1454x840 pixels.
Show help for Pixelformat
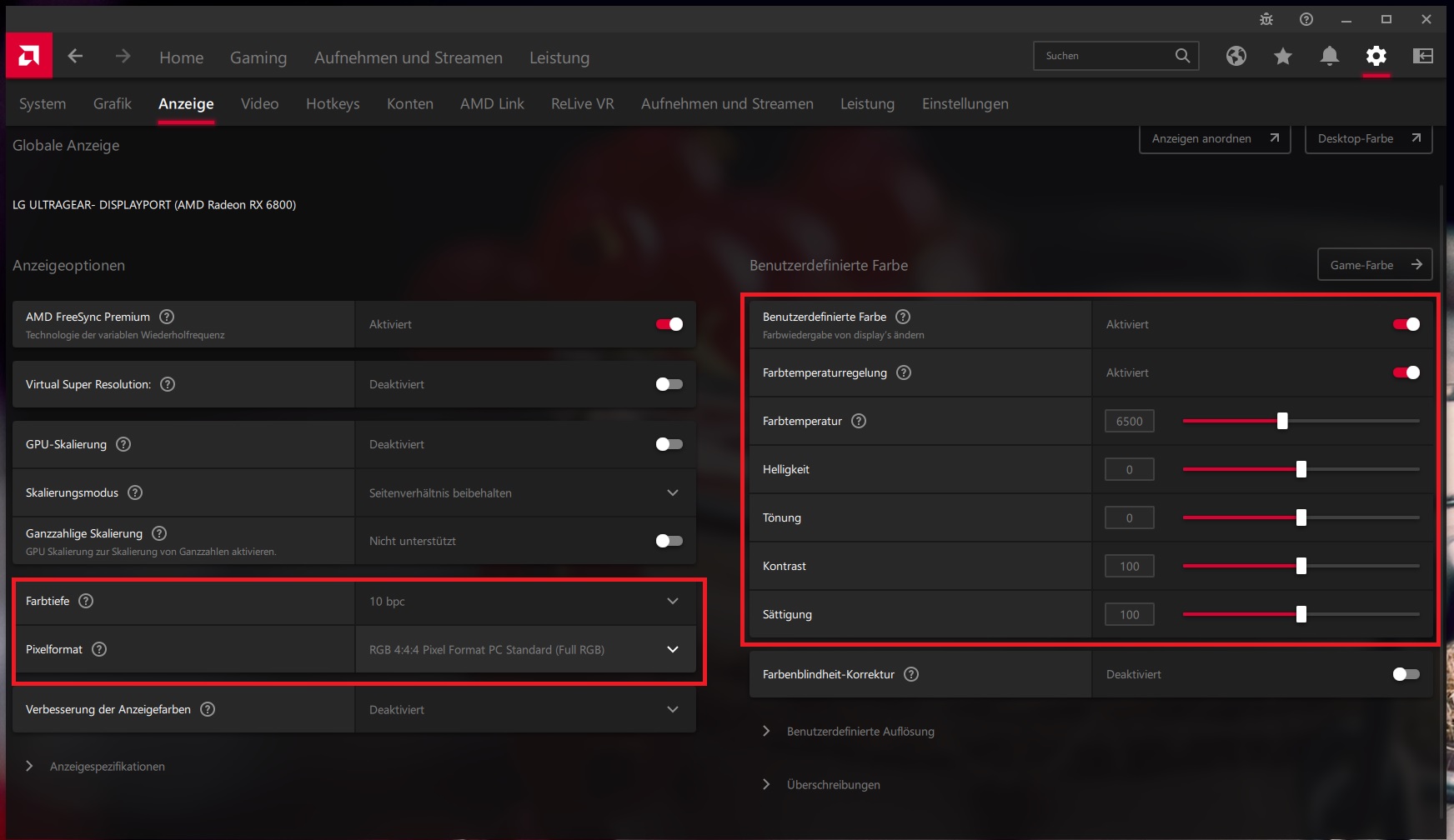point(99,649)
